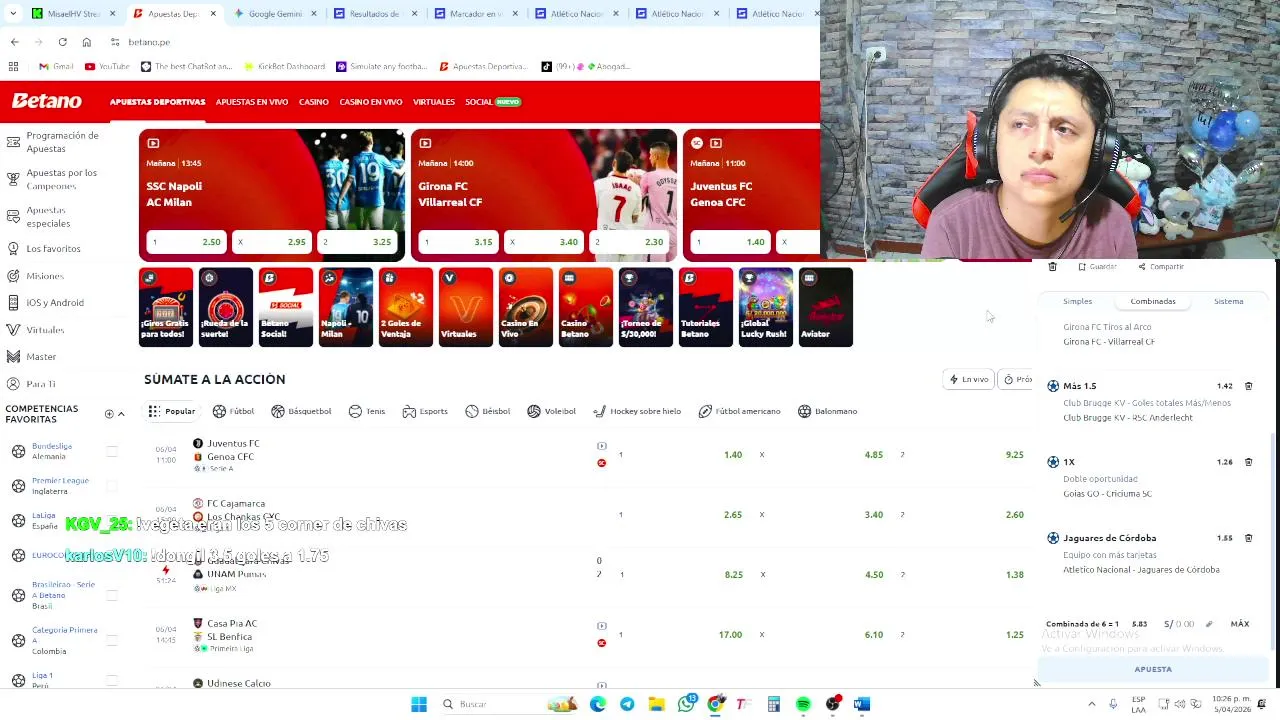Open the Aviator game tile
Viewport: 1280px width, 720px height.
coord(826,307)
